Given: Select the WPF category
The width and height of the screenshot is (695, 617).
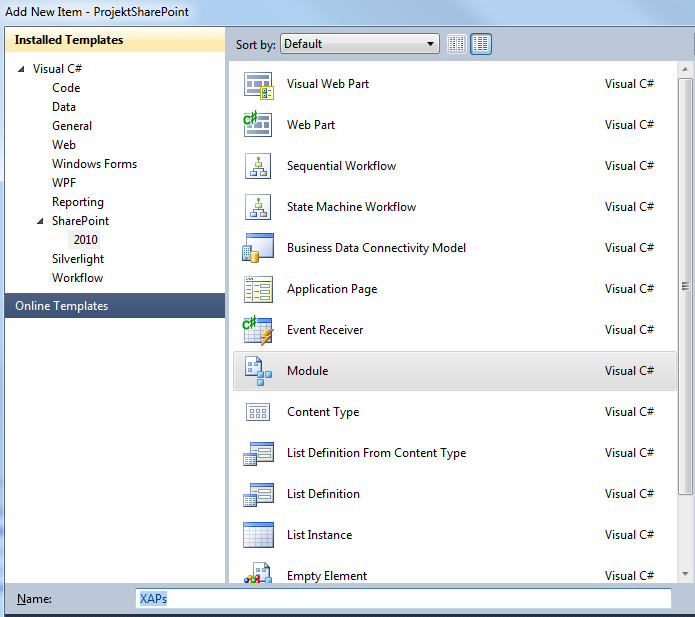Looking at the screenshot, I should point(64,183).
